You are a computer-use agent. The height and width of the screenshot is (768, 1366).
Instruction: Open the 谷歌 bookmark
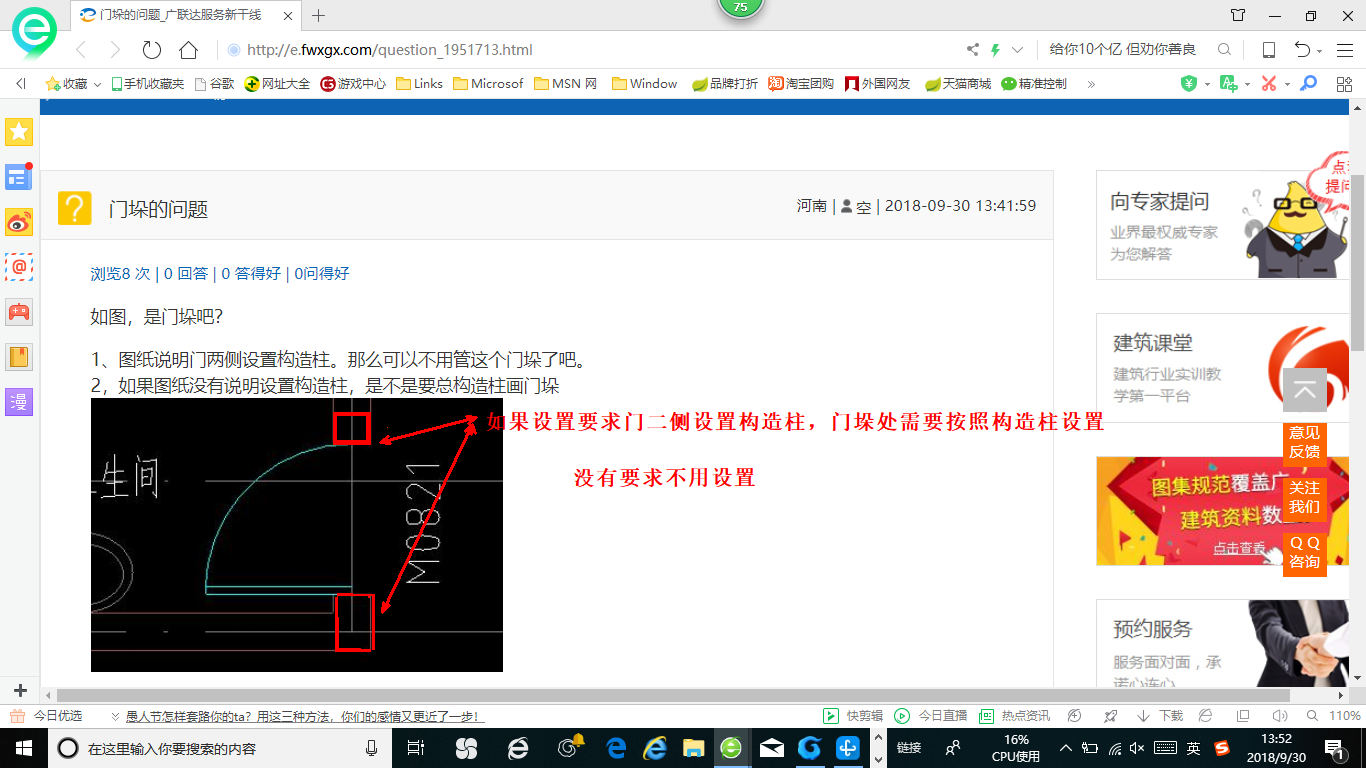pyautogui.click(x=214, y=84)
